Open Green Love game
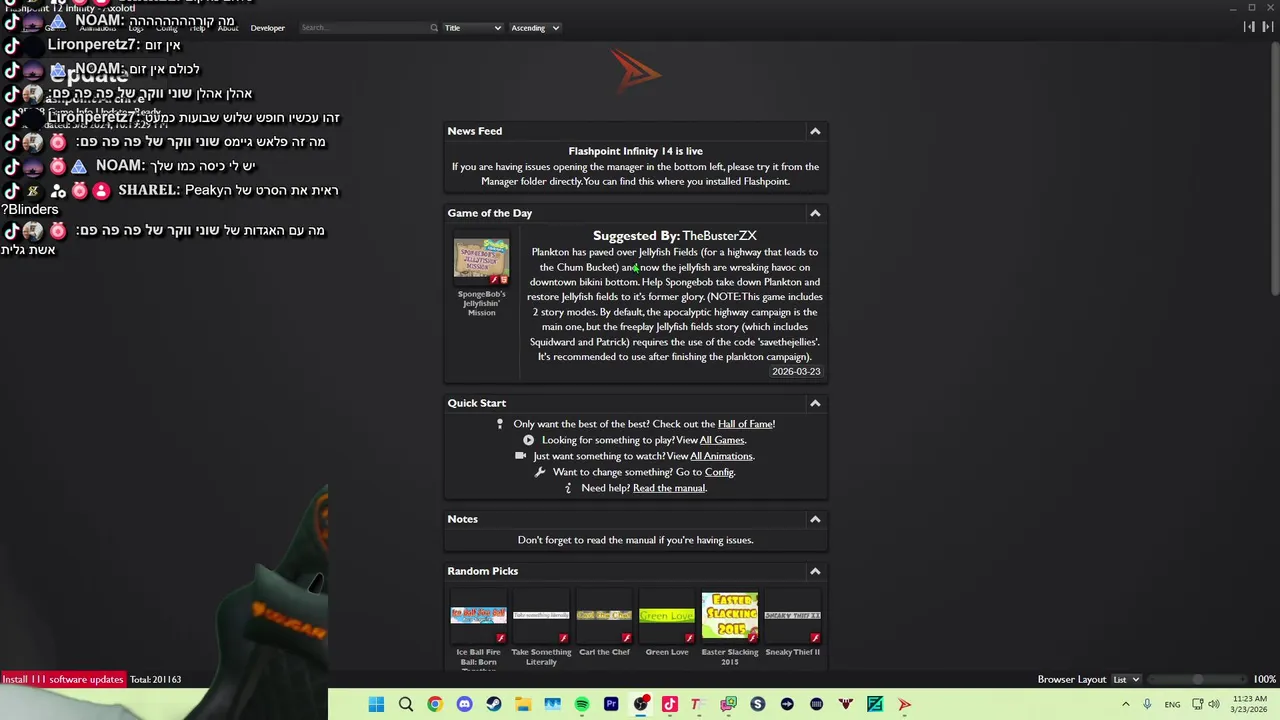 [667, 616]
